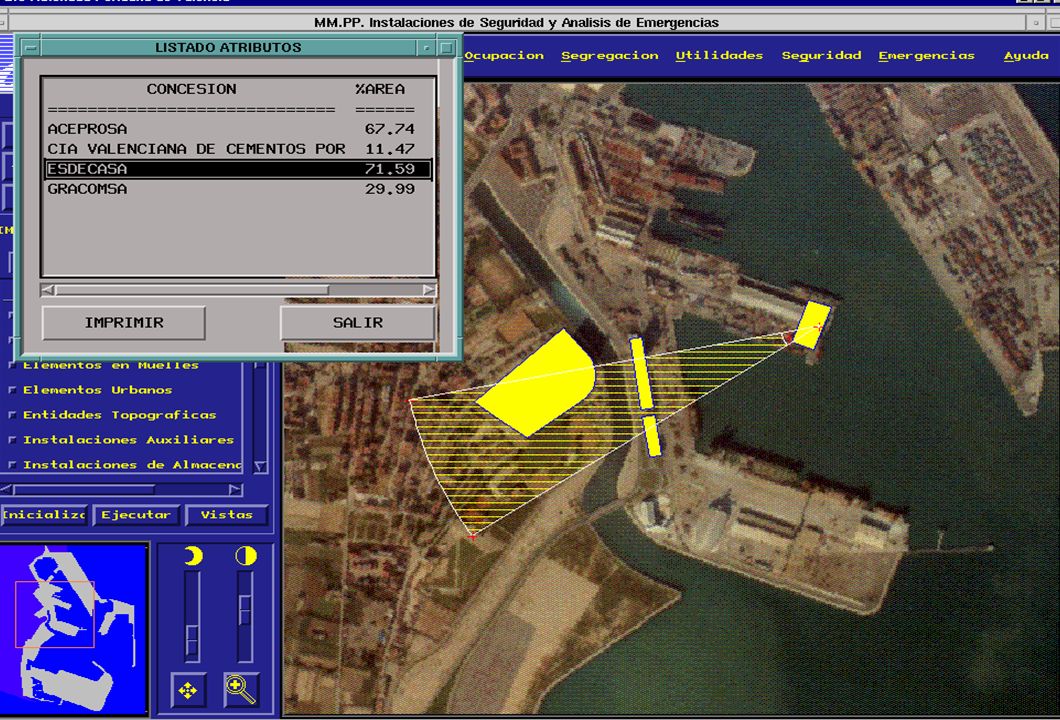
Task: Click the brightness vertical slider under the moon
Action: coord(193,617)
